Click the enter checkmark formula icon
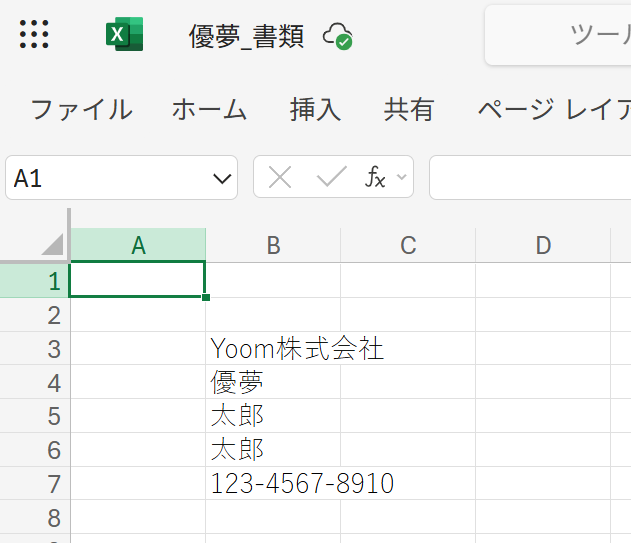The height and width of the screenshot is (543, 631). (330, 178)
